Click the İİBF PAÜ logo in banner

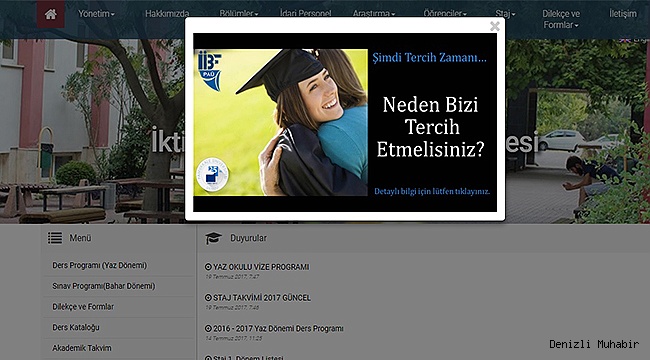pos(210,71)
